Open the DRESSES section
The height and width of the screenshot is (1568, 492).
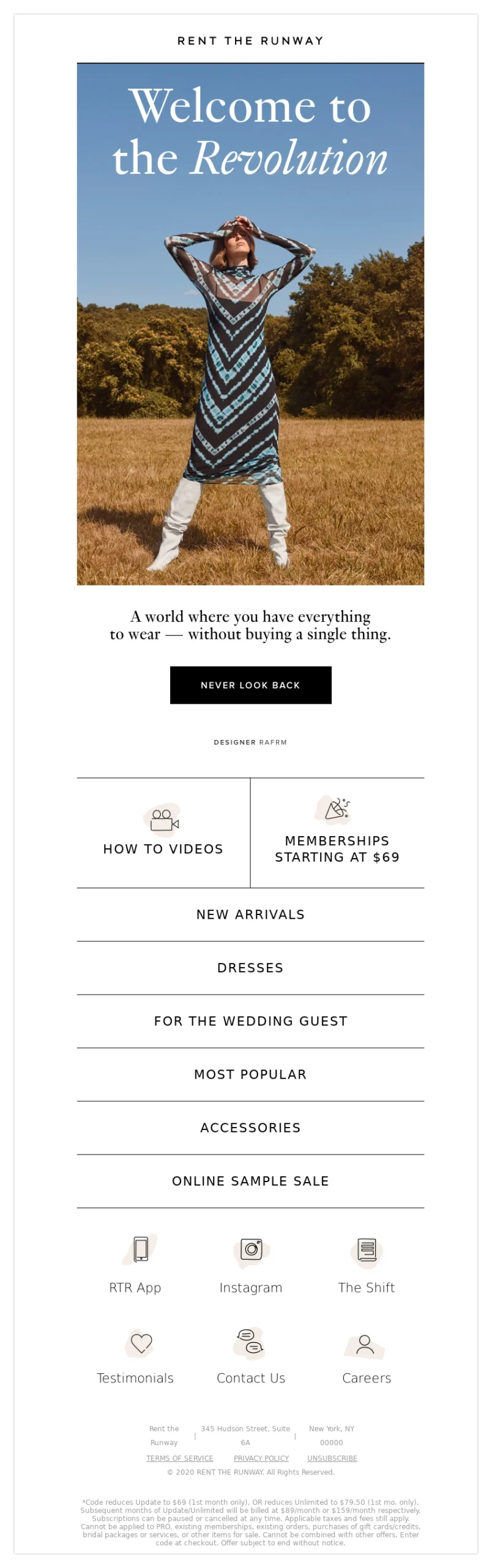point(250,968)
